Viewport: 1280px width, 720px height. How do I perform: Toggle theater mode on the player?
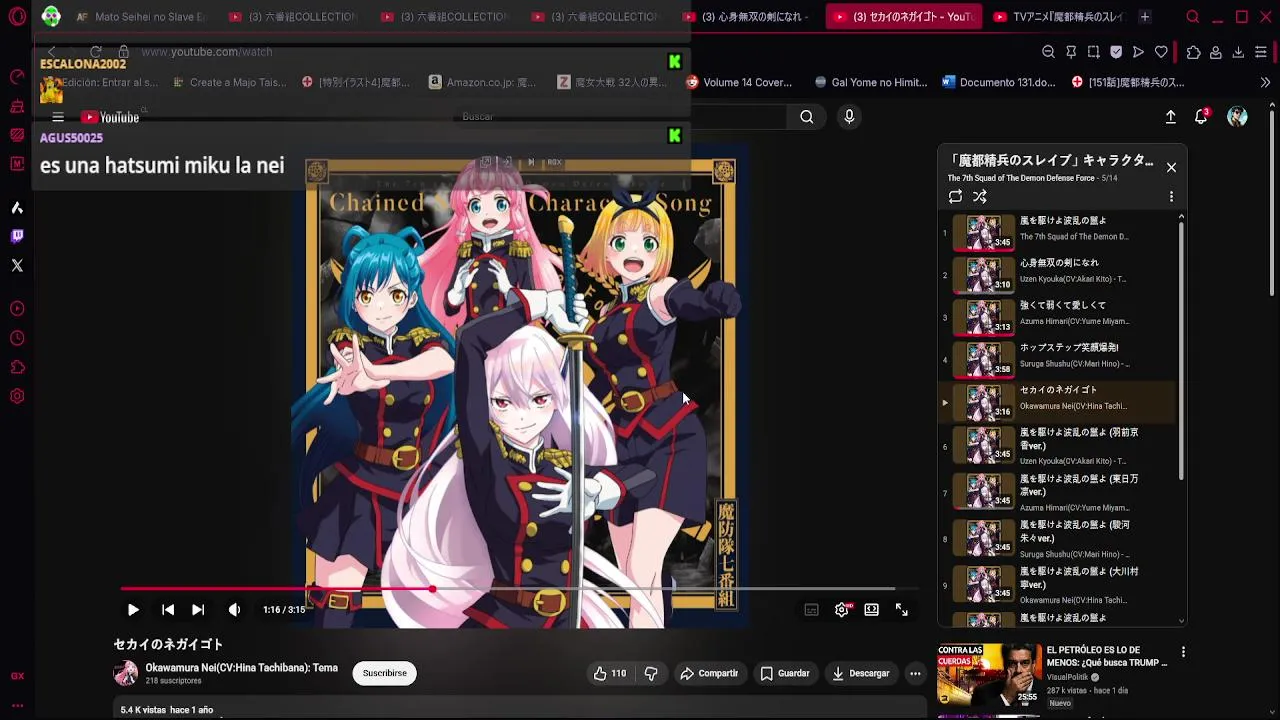click(x=872, y=610)
